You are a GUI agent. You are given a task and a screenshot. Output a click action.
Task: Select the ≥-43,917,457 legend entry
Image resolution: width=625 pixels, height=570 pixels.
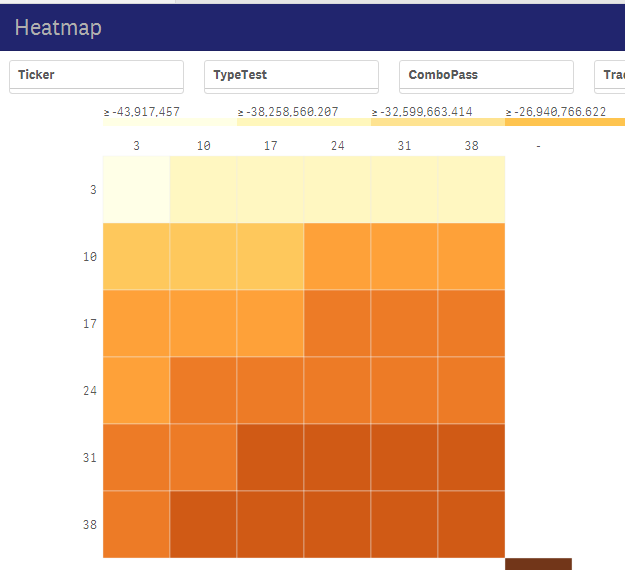pyautogui.click(x=142, y=112)
